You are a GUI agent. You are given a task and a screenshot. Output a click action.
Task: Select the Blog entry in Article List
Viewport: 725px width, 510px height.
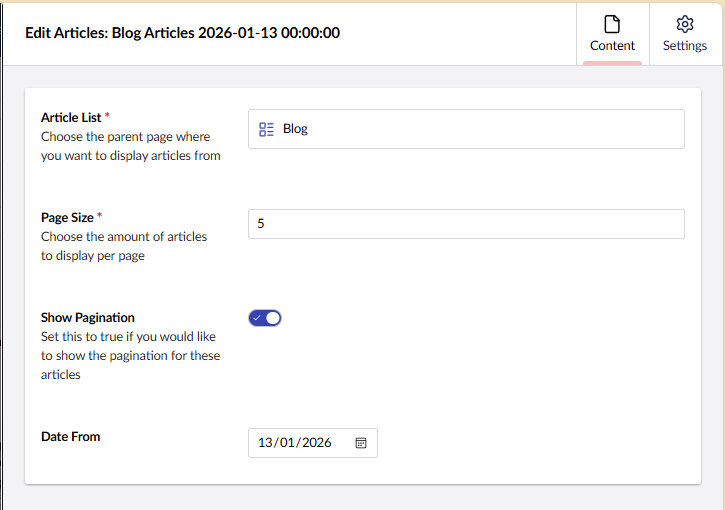point(295,129)
